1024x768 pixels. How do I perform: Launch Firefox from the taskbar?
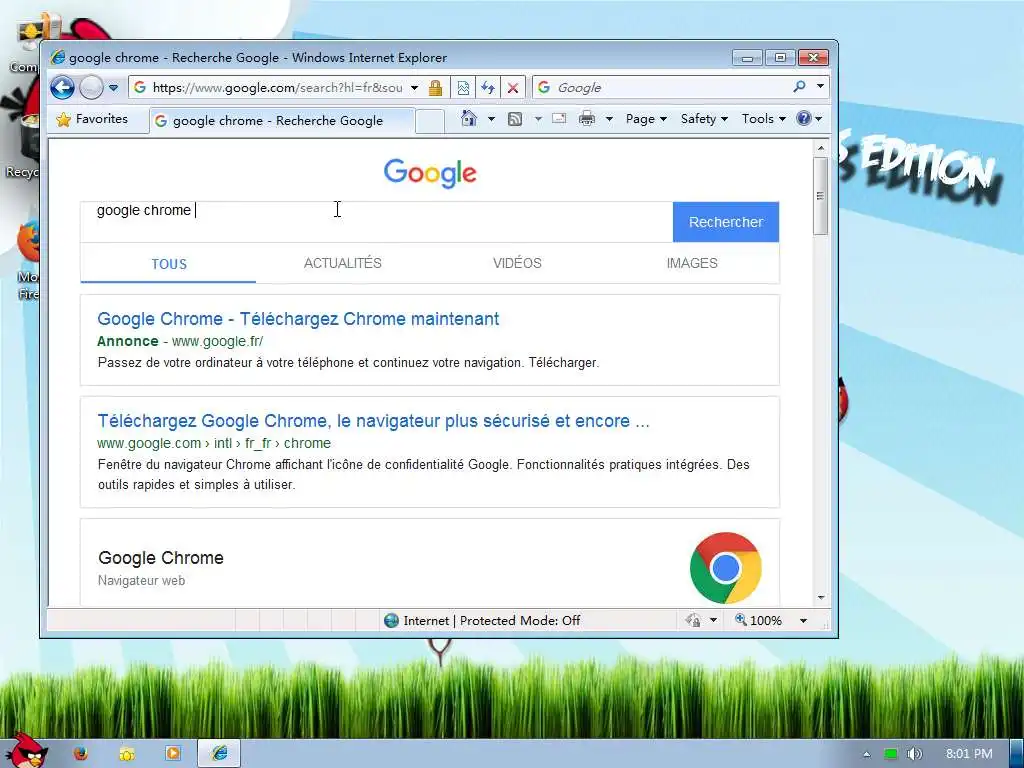[80, 754]
